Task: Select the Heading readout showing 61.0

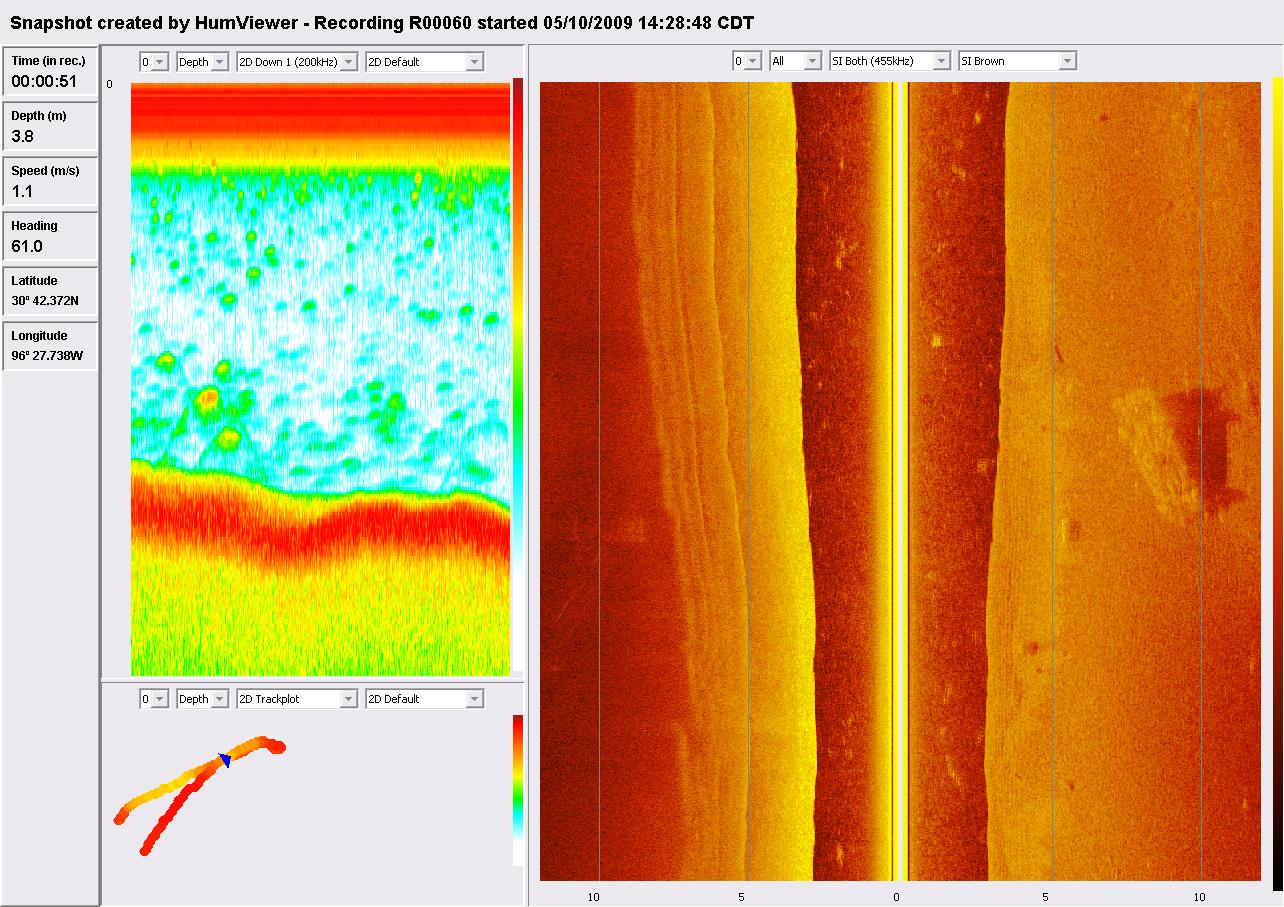Action: (x=50, y=236)
